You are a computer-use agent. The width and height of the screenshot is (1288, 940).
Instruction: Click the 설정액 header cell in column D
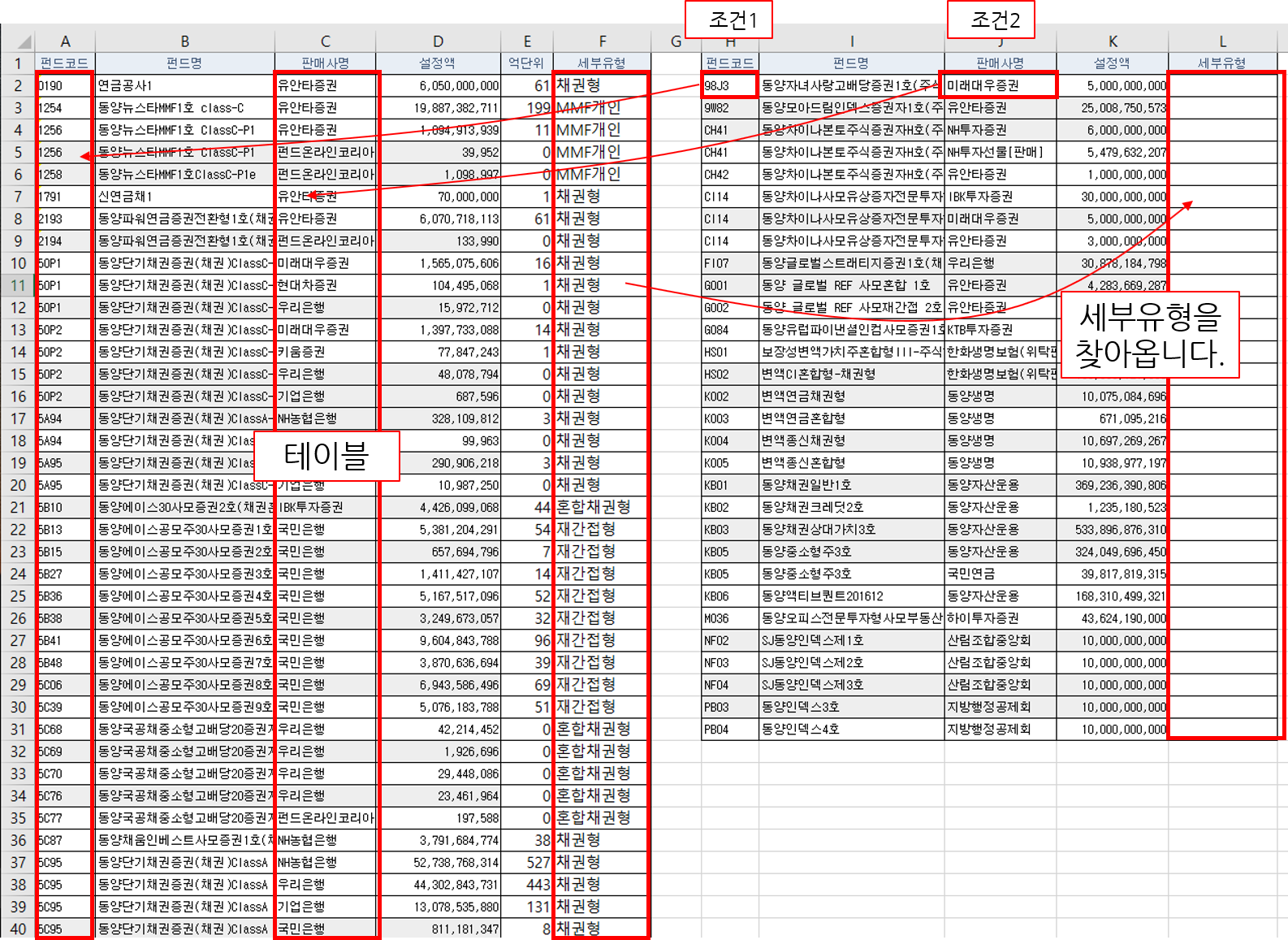(438, 63)
